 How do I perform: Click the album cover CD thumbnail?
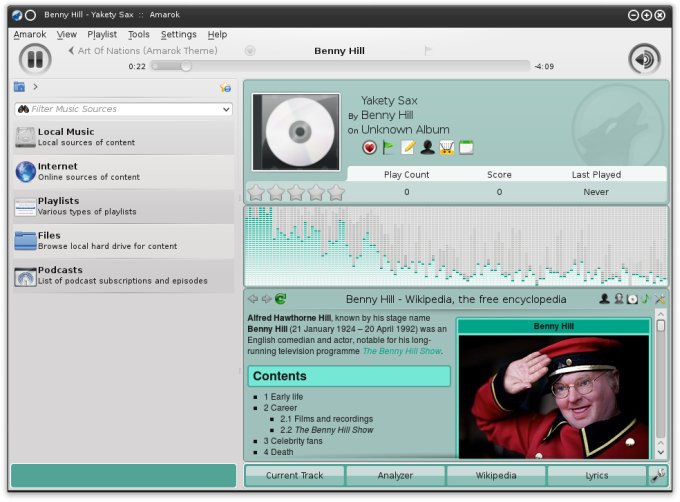pos(296,132)
